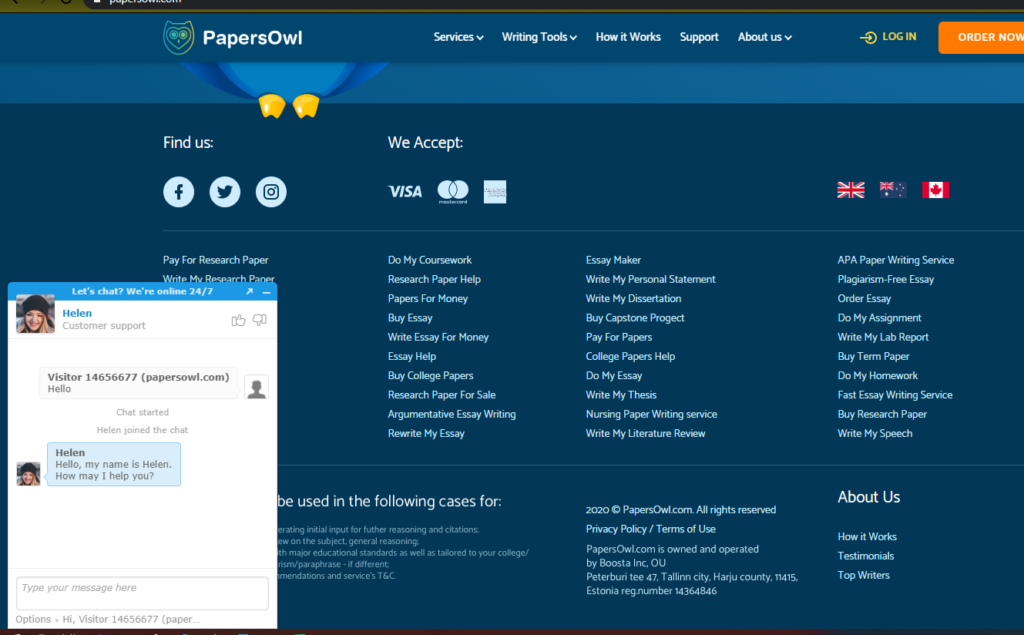Open Fast Essay Writing Service link
The image size is (1024, 635).
pyautogui.click(x=895, y=395)
